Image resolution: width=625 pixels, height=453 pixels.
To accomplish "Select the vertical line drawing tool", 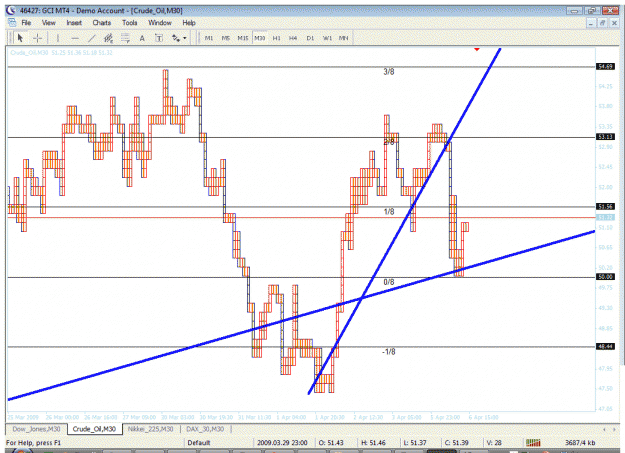I will click(58, 38).
